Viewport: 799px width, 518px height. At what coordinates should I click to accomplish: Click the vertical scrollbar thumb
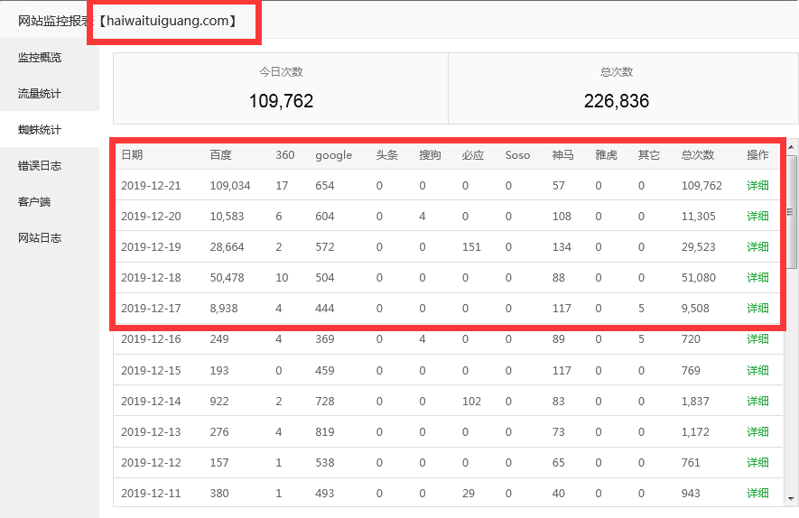791,211
